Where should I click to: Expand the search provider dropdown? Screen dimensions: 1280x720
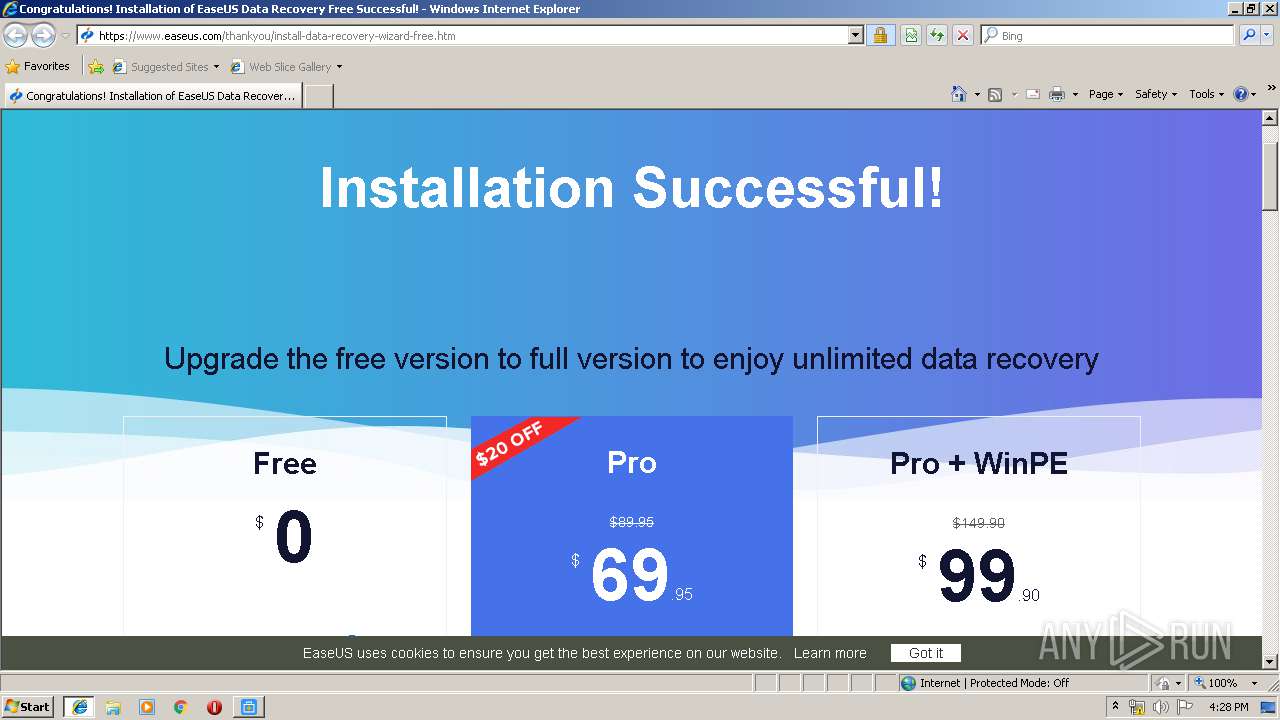pos(1268,36)
